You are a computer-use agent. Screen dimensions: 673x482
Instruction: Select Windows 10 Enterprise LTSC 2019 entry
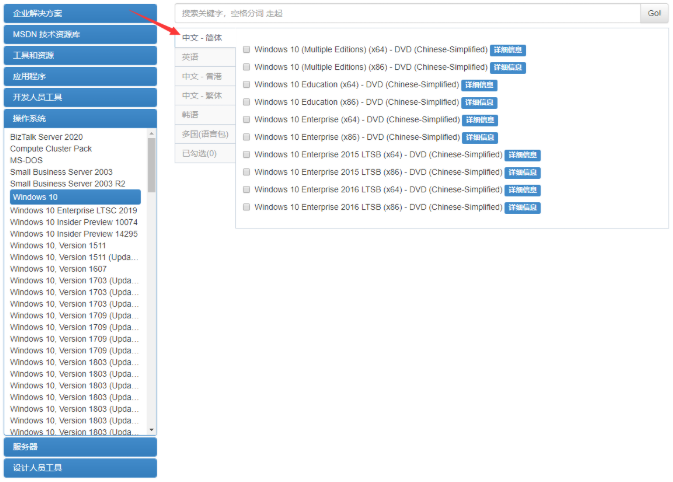point(74,211)
